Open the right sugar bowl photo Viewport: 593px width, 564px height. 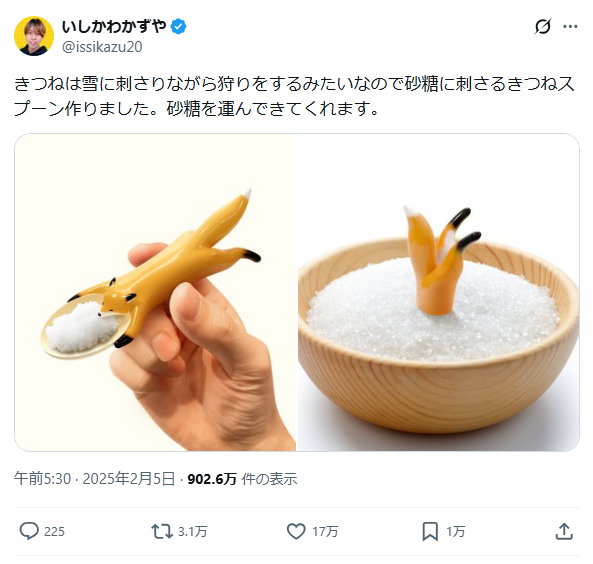coord(439,292)
